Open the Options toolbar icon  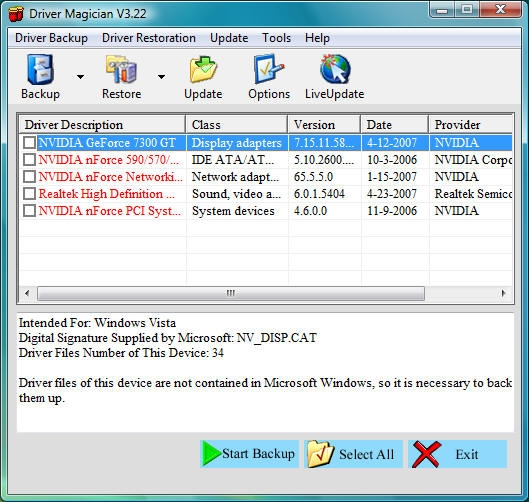(269, 69)
